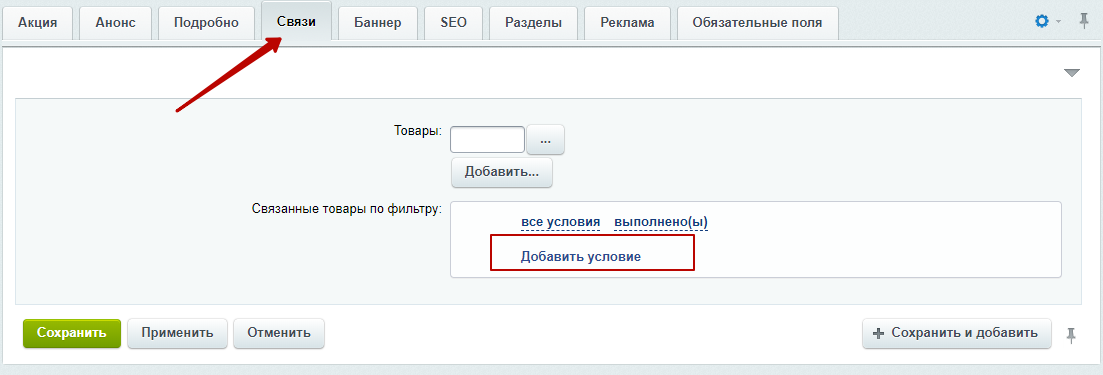The height and width of the screenshot is (375, 1103).
Task: Click the Отменить button
Action: [x=279, y=333]
